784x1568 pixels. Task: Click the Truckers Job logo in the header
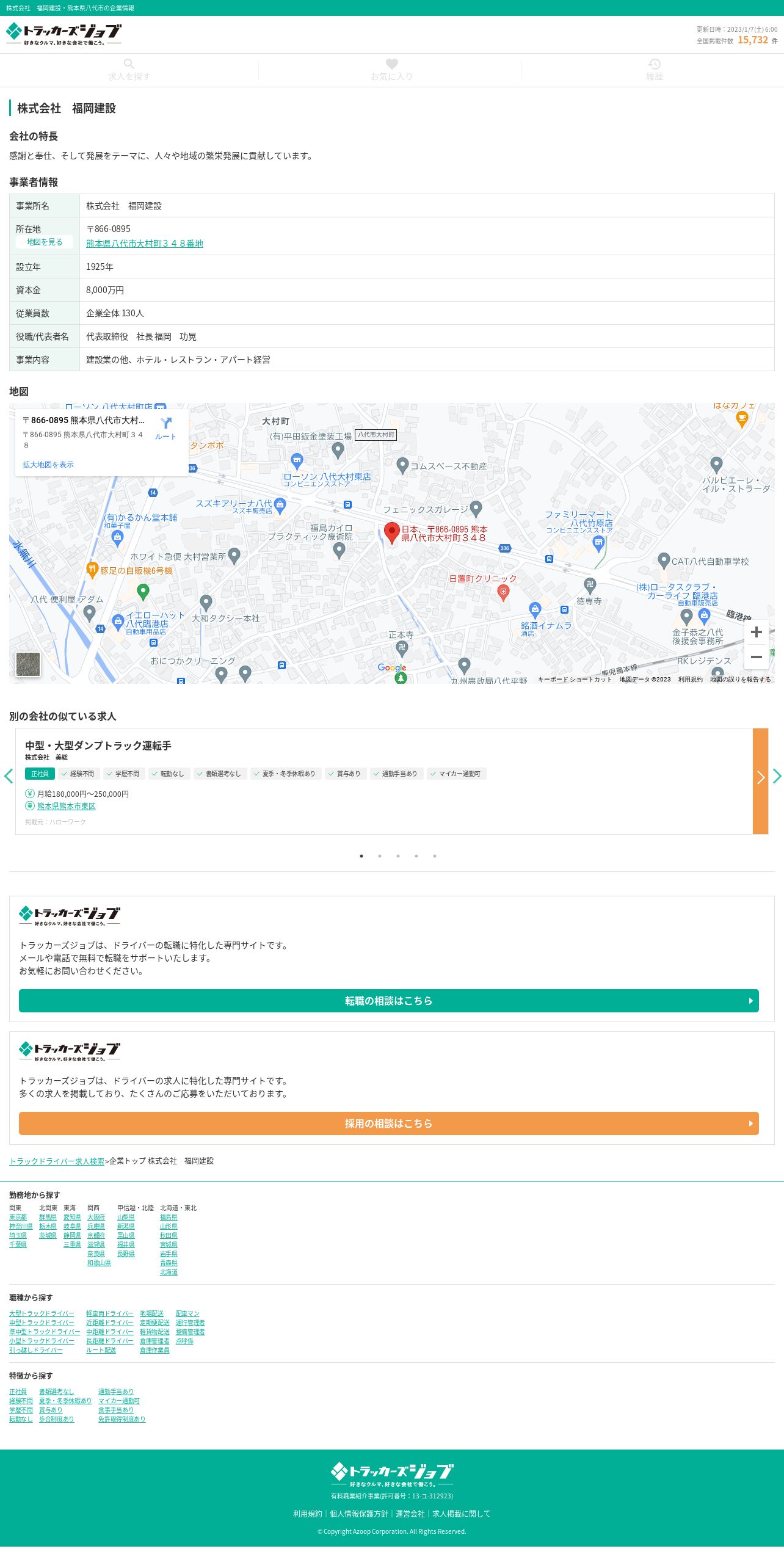pos(64,34)
